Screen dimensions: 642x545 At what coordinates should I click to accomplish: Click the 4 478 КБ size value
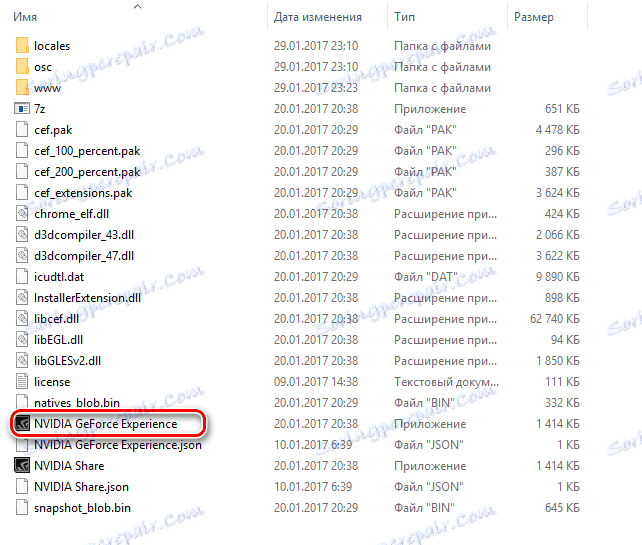pyautogui.click(x=558, y=130)
